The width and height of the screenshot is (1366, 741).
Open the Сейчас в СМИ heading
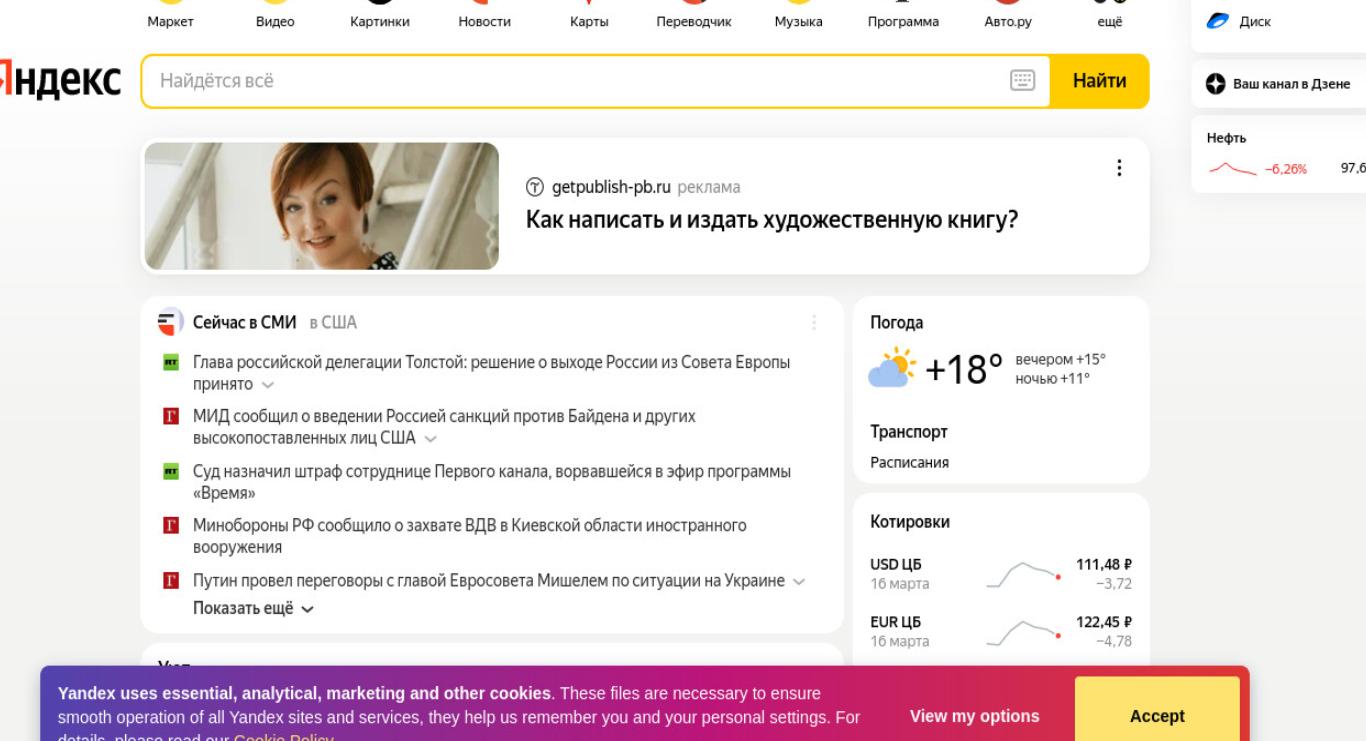pos(245,322)
